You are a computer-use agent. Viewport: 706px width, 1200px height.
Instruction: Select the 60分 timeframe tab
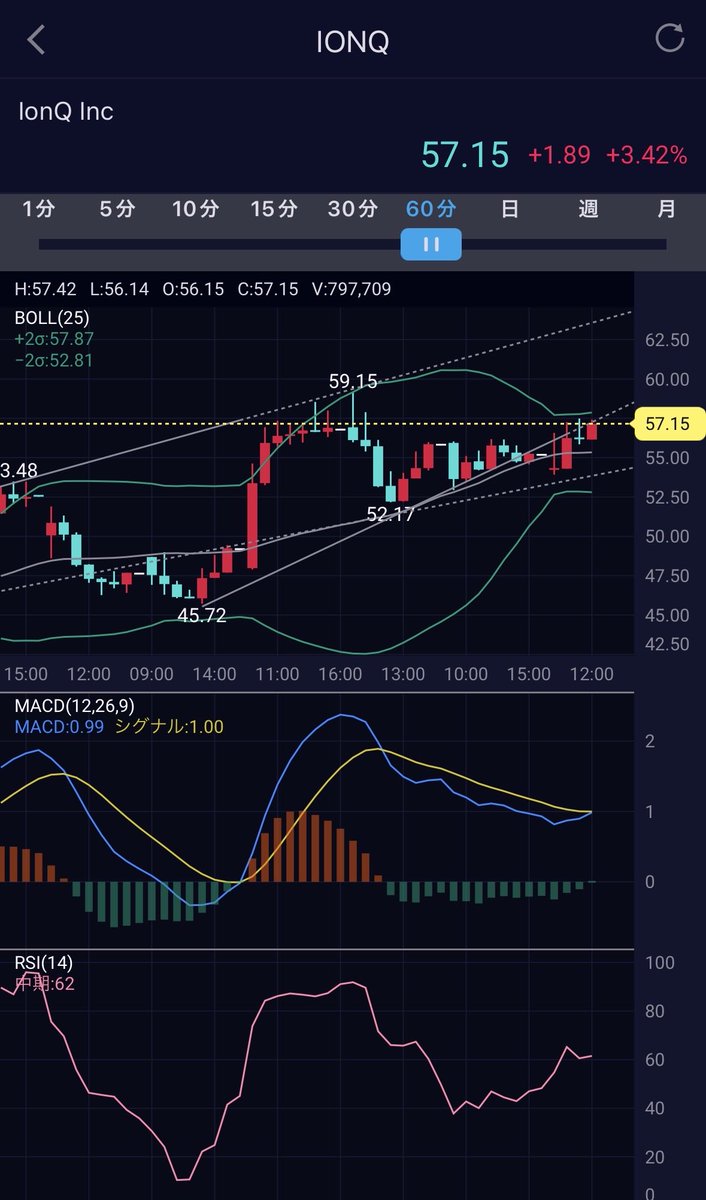pos(431,209)
